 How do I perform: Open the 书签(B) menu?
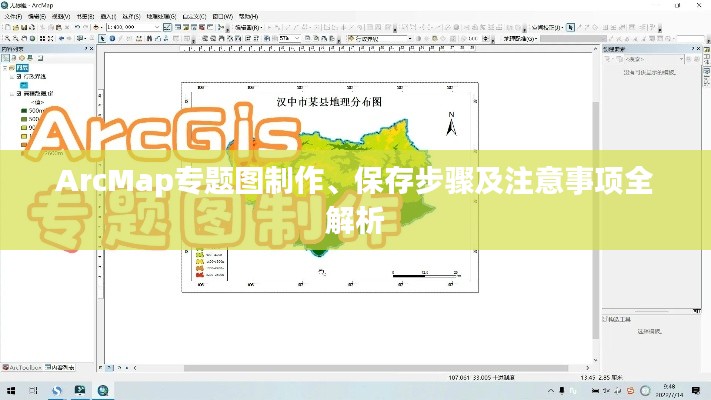pos(85,17)
